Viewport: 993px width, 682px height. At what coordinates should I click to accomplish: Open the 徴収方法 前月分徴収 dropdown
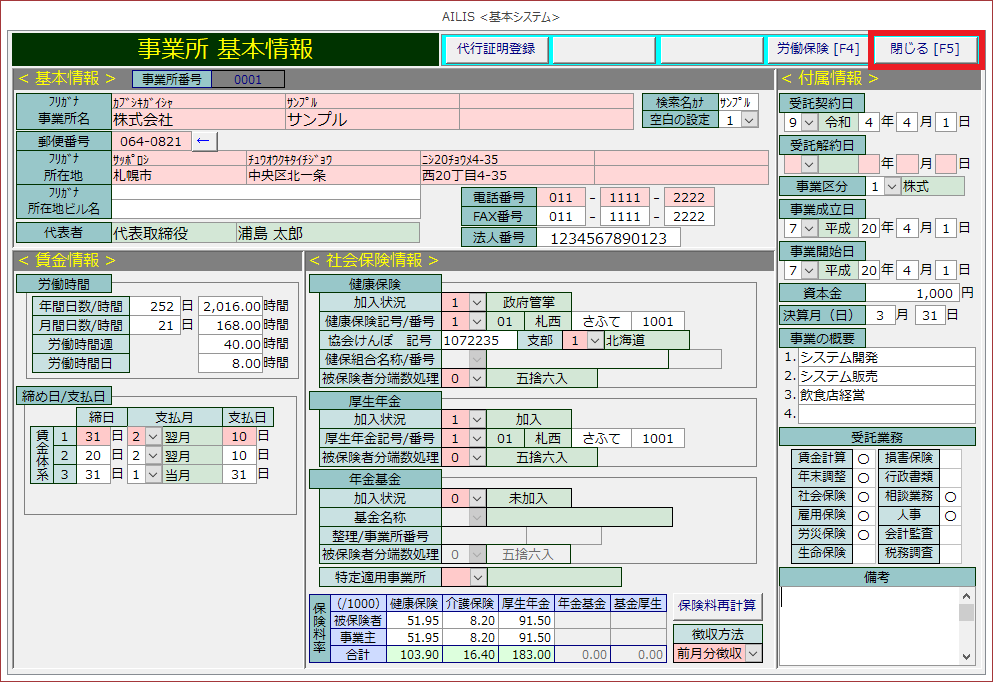tap(752, 653)
